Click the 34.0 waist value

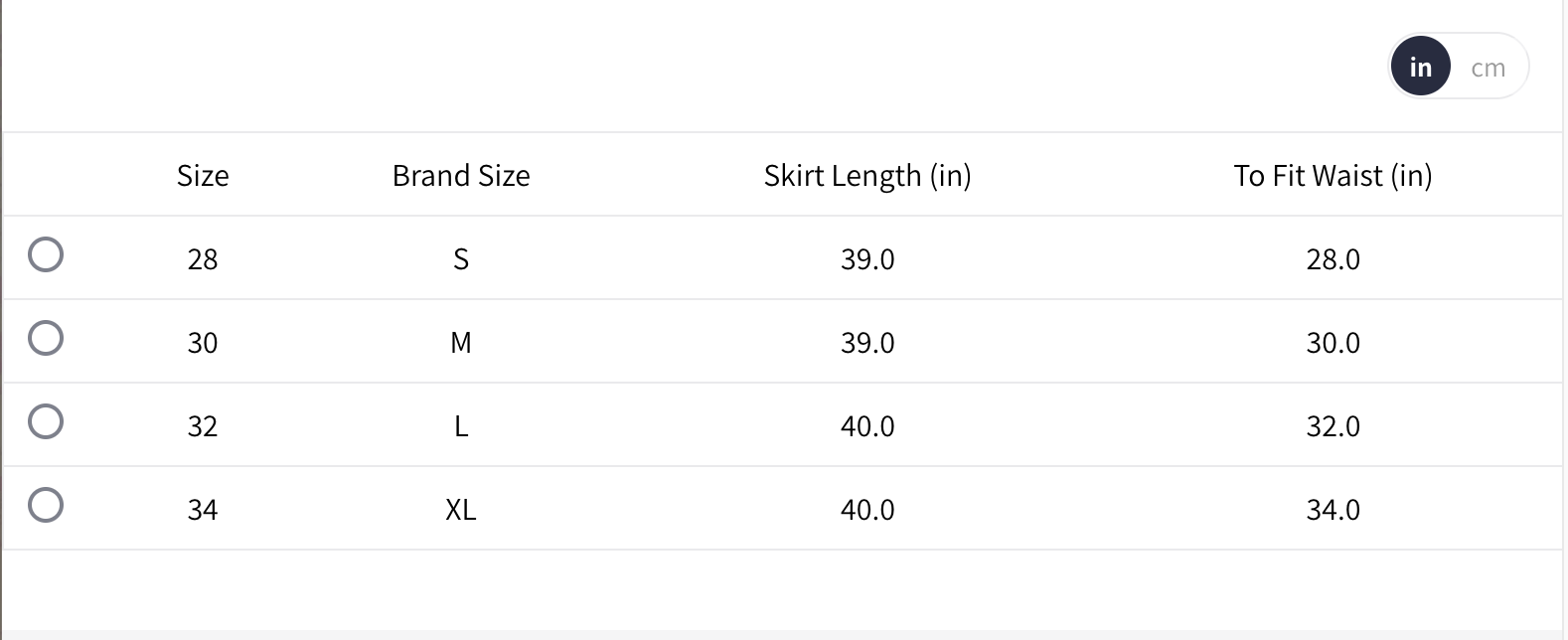(1333, 510)
